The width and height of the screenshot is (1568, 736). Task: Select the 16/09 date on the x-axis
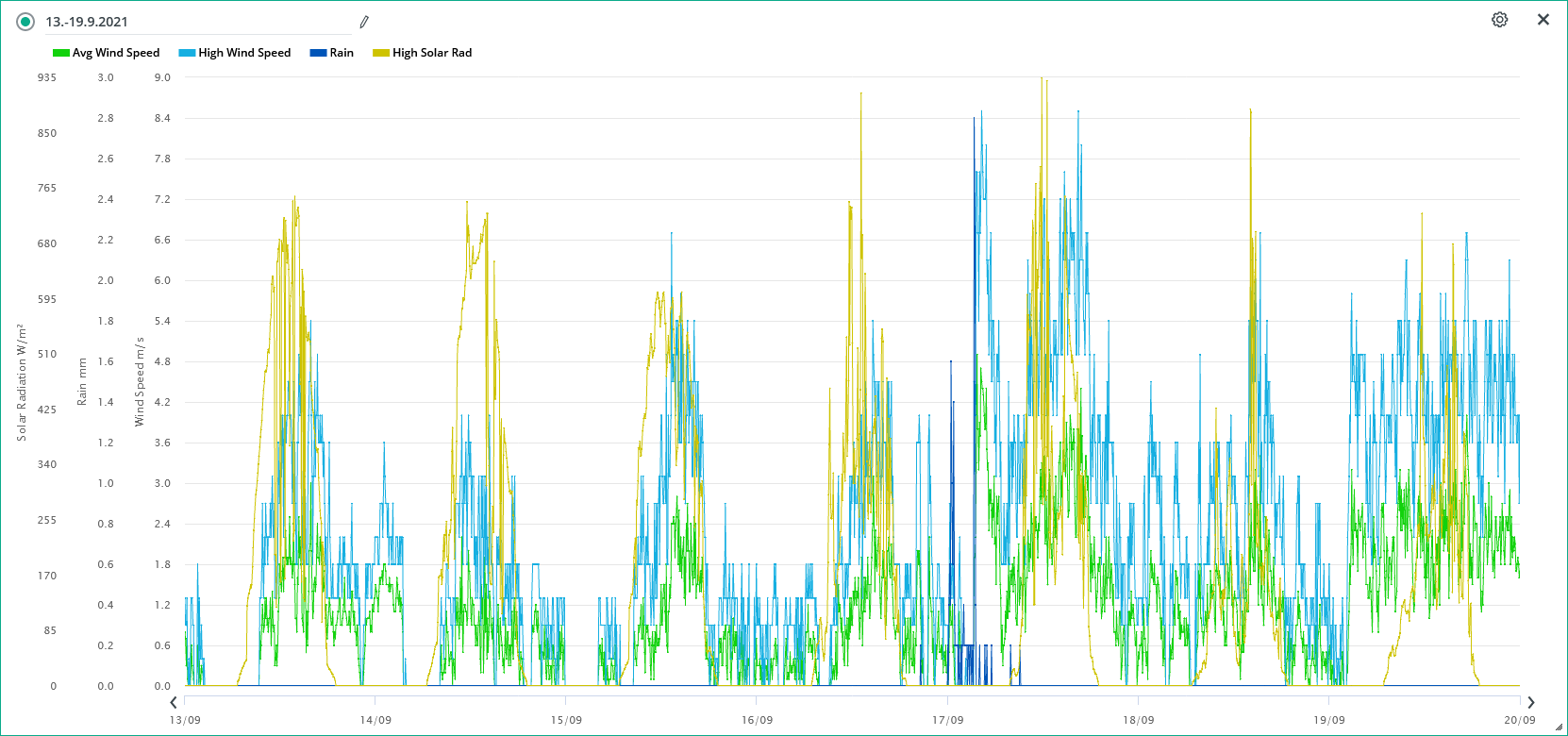[757, 720]
